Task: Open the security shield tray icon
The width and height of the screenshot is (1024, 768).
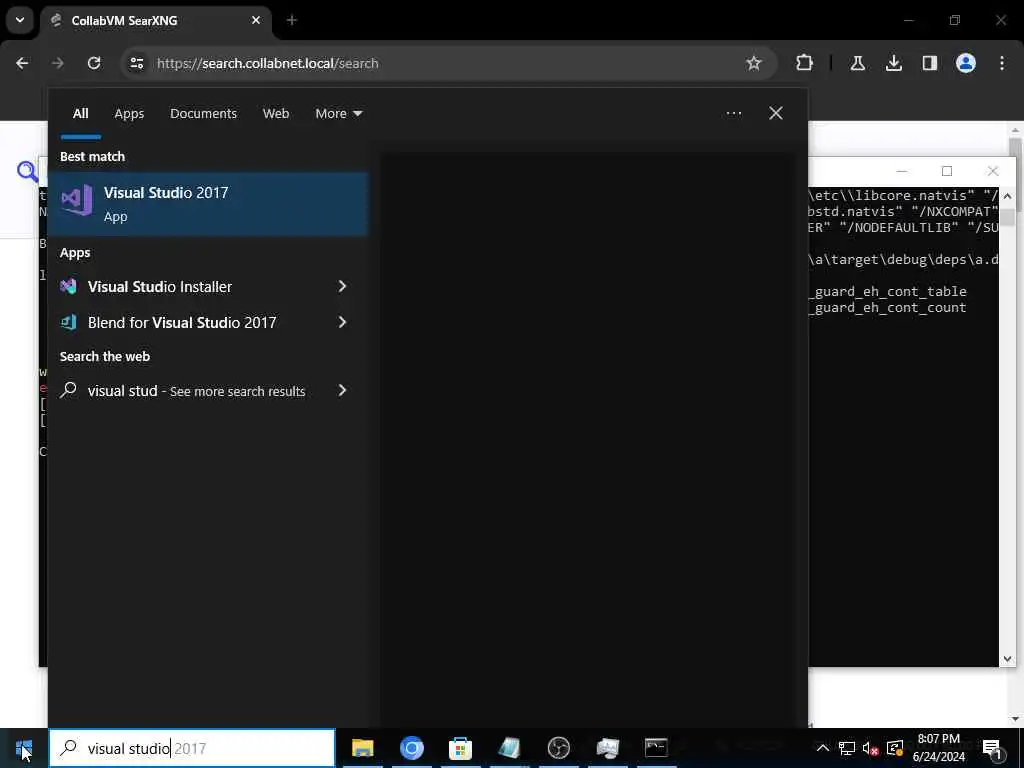Action: click(895, 748)
